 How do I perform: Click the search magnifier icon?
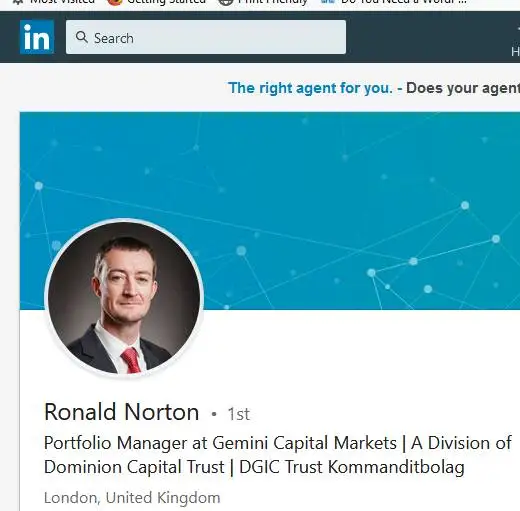pyautogui.click(x=82, y=37)
